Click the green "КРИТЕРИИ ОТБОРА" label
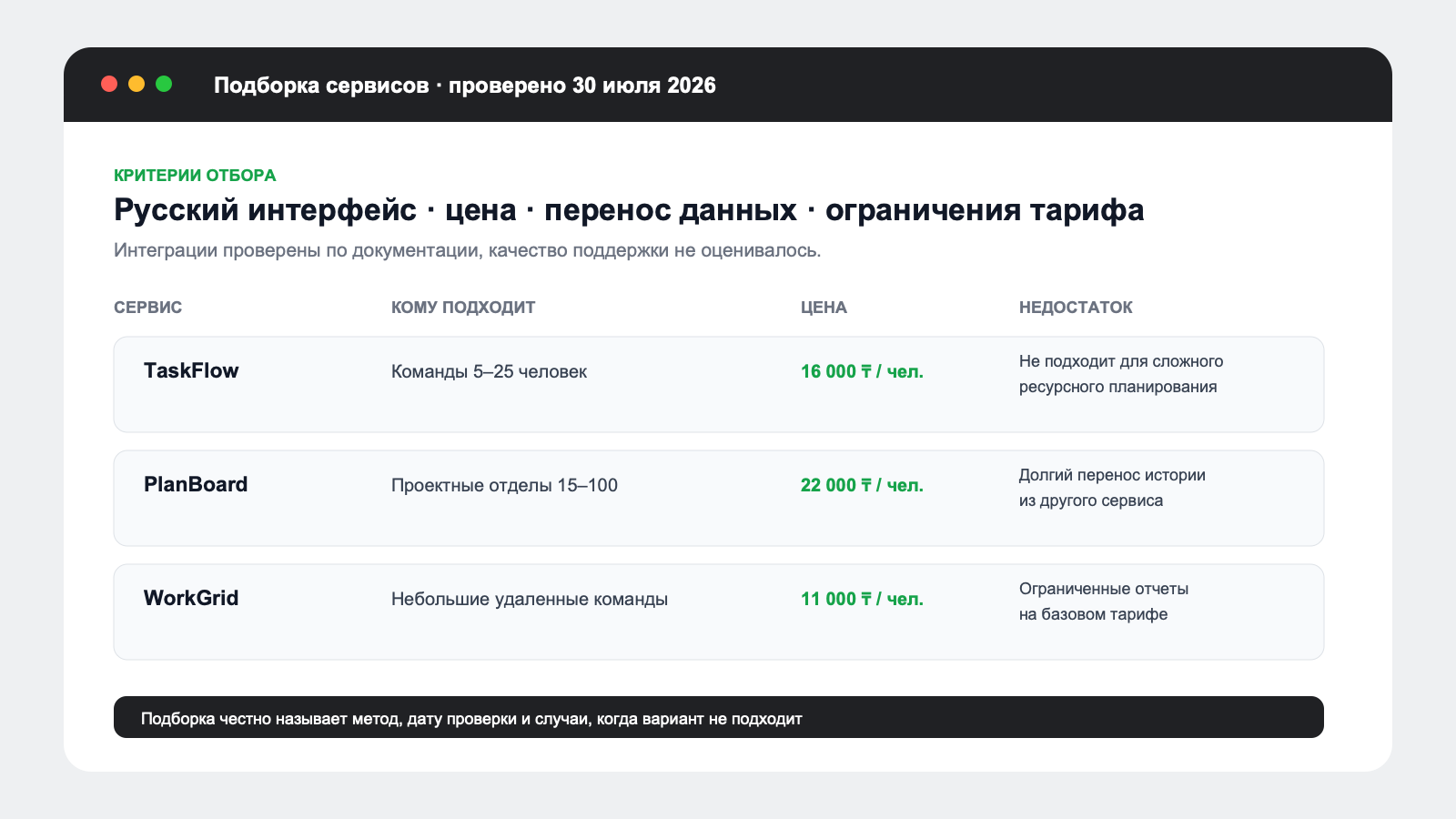This screenshot has width=1456, height=819. 195,175
